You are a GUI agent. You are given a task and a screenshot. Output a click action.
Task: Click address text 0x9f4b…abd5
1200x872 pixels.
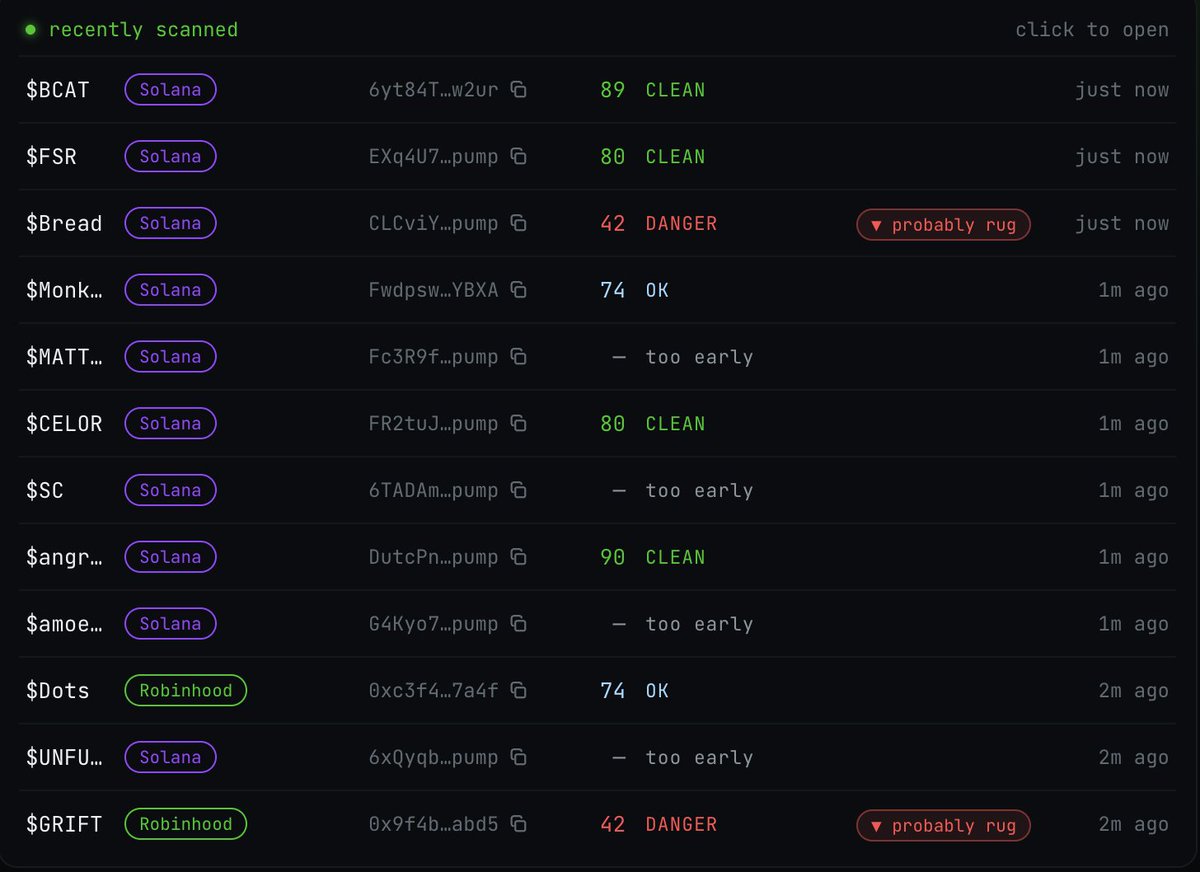coord(433,824)
